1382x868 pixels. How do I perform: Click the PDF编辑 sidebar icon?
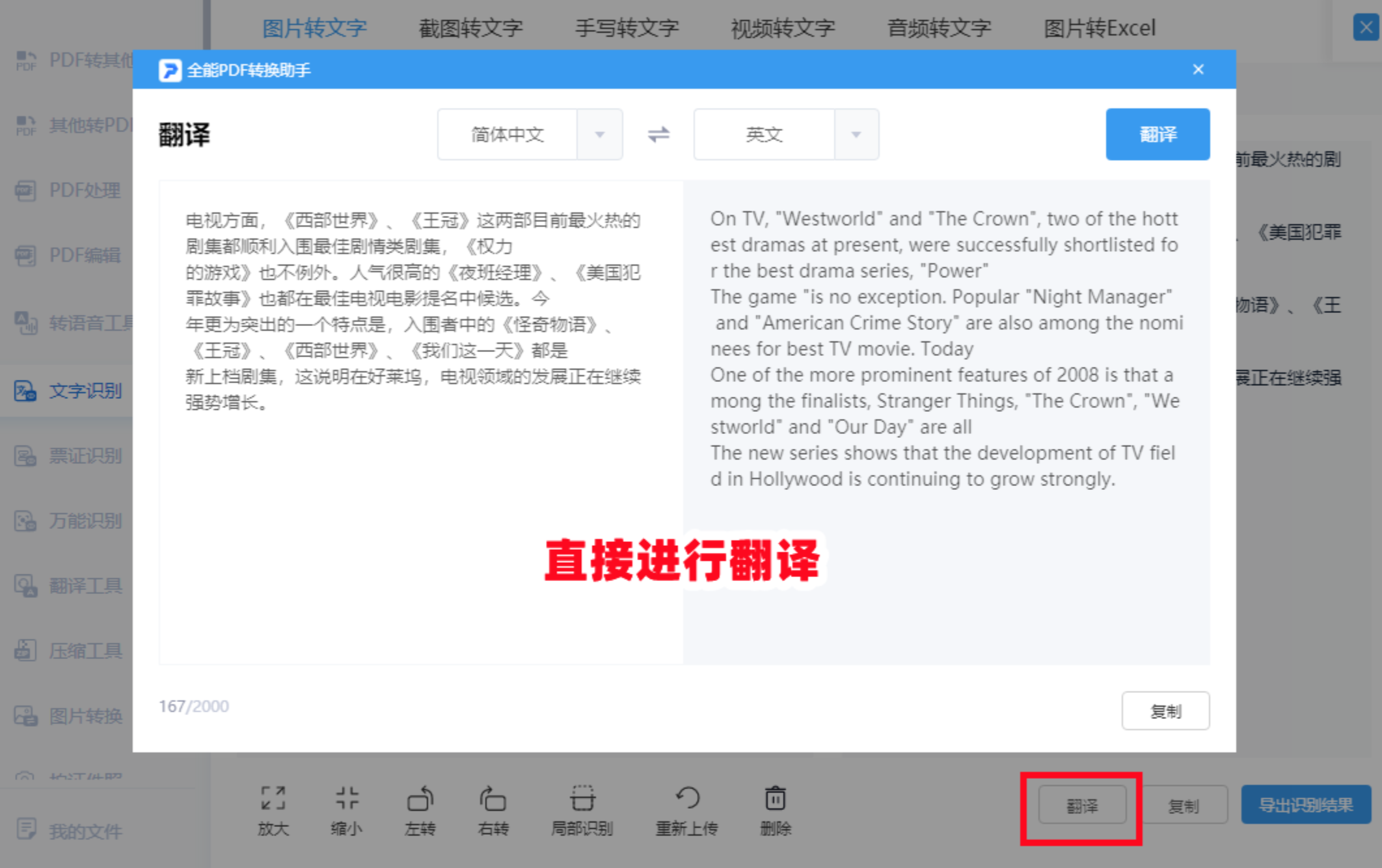(x=25, y=255)
